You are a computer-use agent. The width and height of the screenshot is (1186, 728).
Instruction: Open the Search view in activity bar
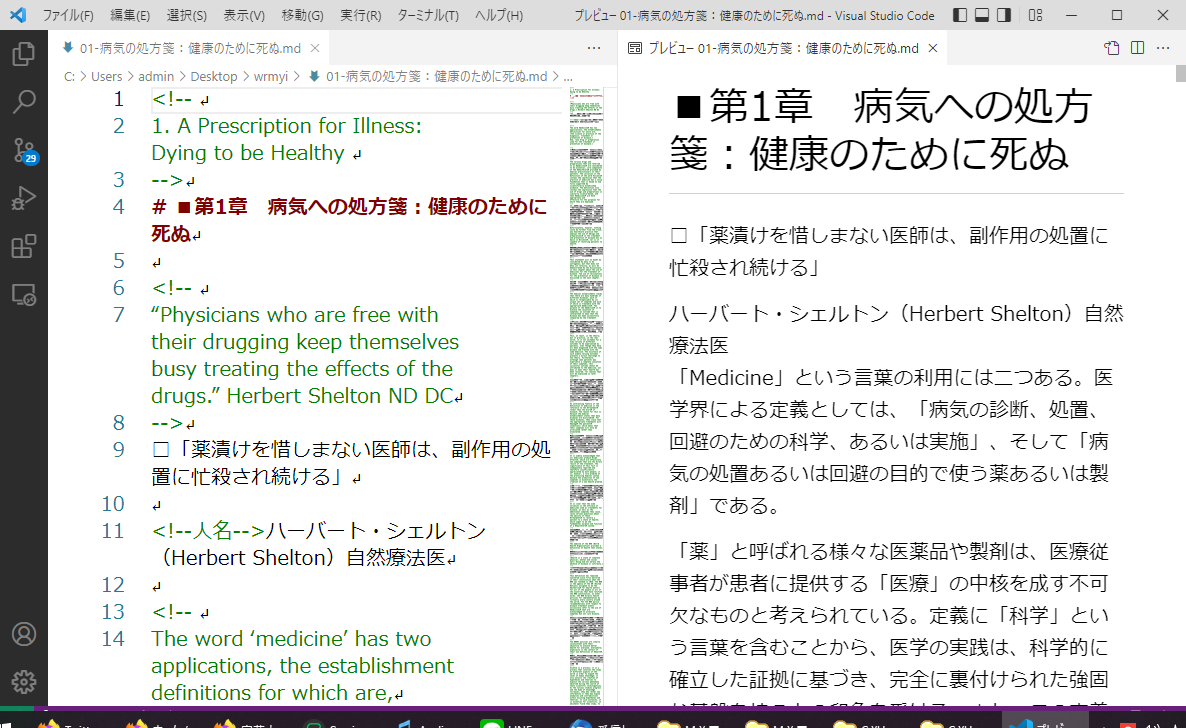[24, 101]
